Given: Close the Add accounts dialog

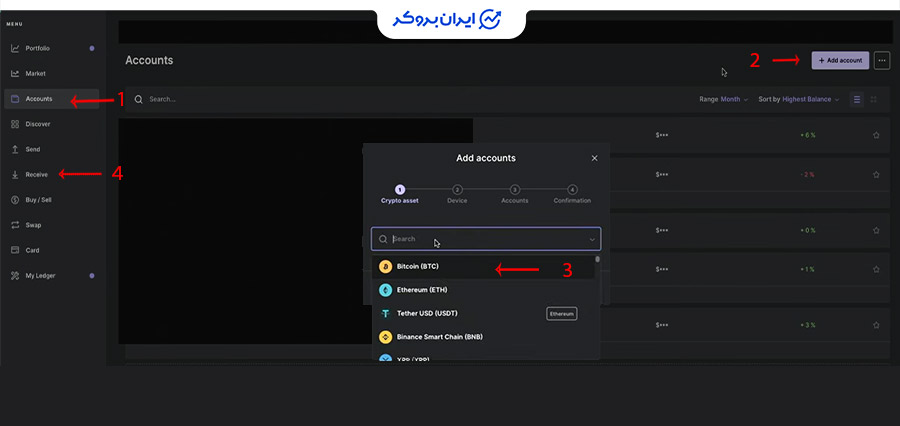Looking at the screenshot, I should pyautogui.click(x=594, y=158).
